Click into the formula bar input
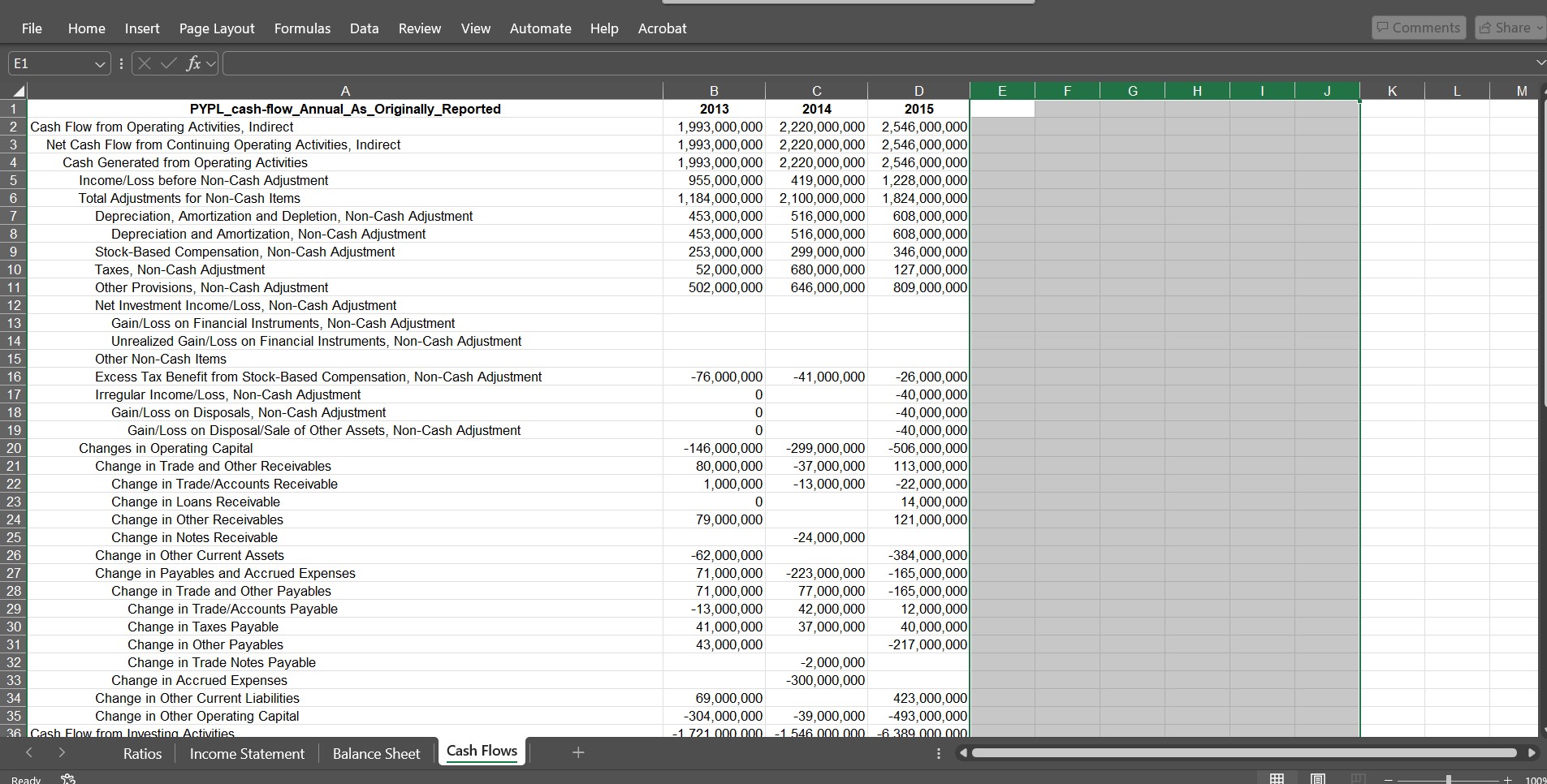1547x784 pixels. pyautogui.click(x=877, y=63)
